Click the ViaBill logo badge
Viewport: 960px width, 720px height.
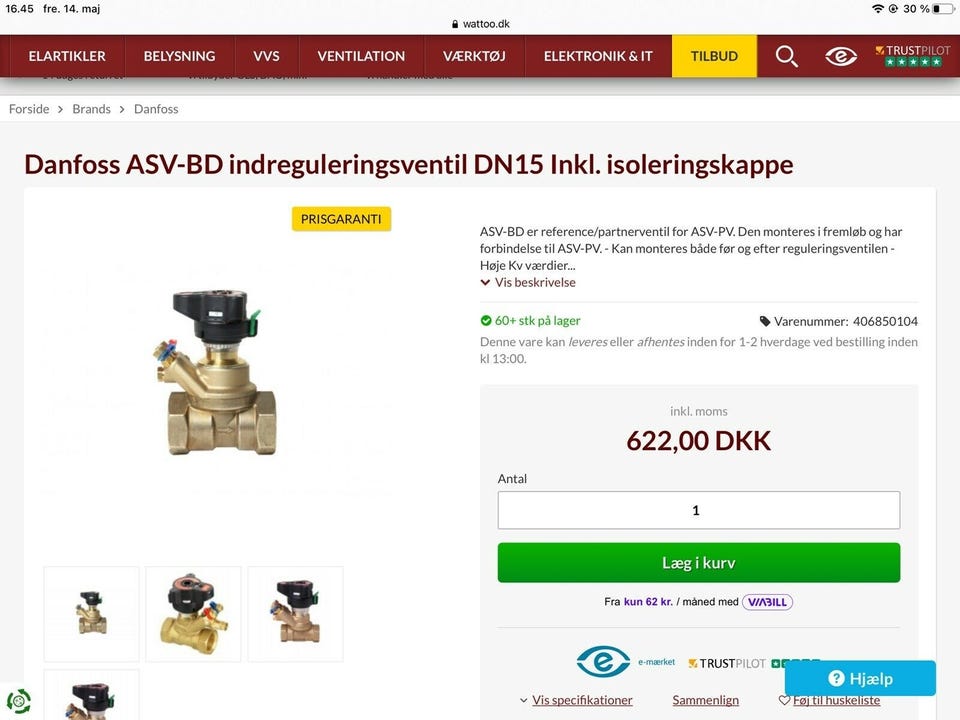coord(767,602)
